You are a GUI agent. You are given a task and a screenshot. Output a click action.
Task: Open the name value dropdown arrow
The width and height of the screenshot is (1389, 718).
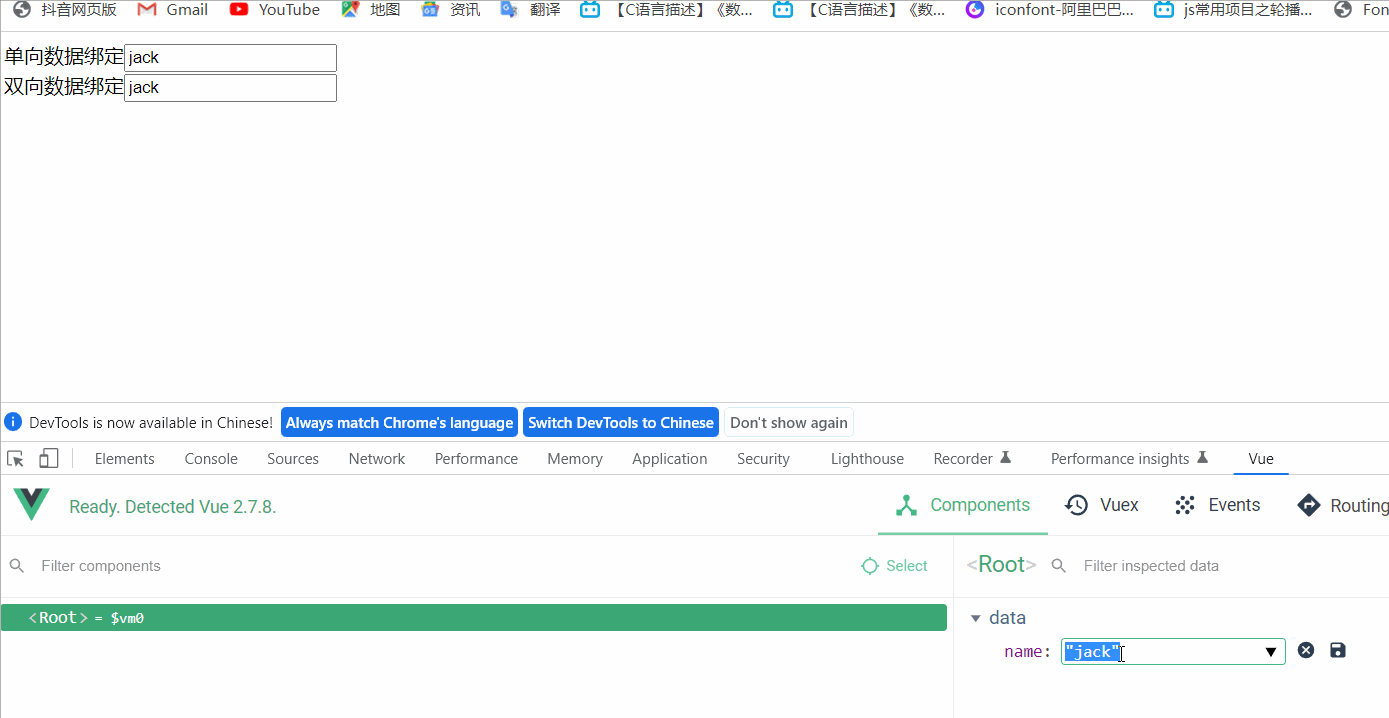tap(1271, 652)
